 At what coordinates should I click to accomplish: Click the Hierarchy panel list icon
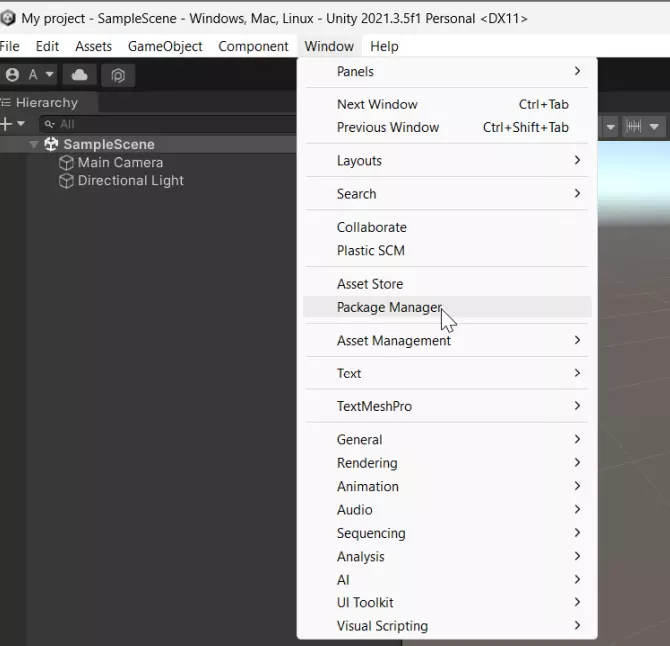(6, 103)
